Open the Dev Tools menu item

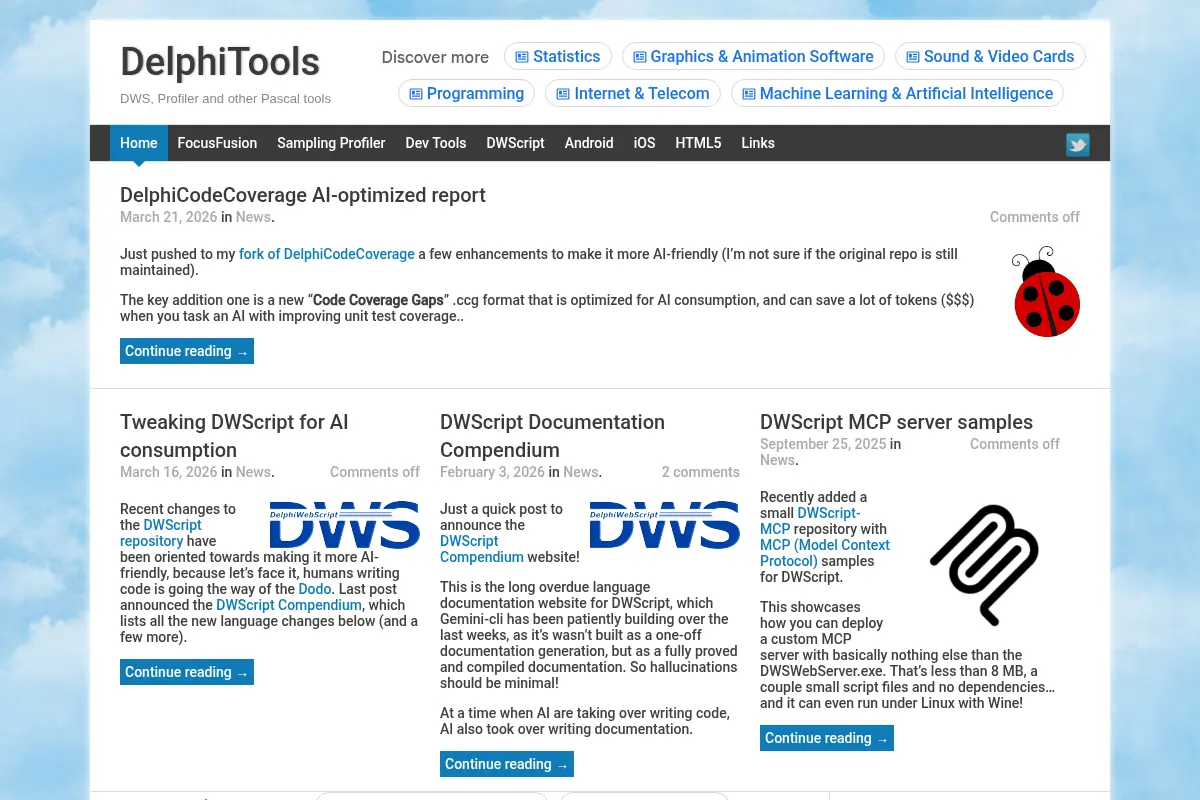[436, 143]
